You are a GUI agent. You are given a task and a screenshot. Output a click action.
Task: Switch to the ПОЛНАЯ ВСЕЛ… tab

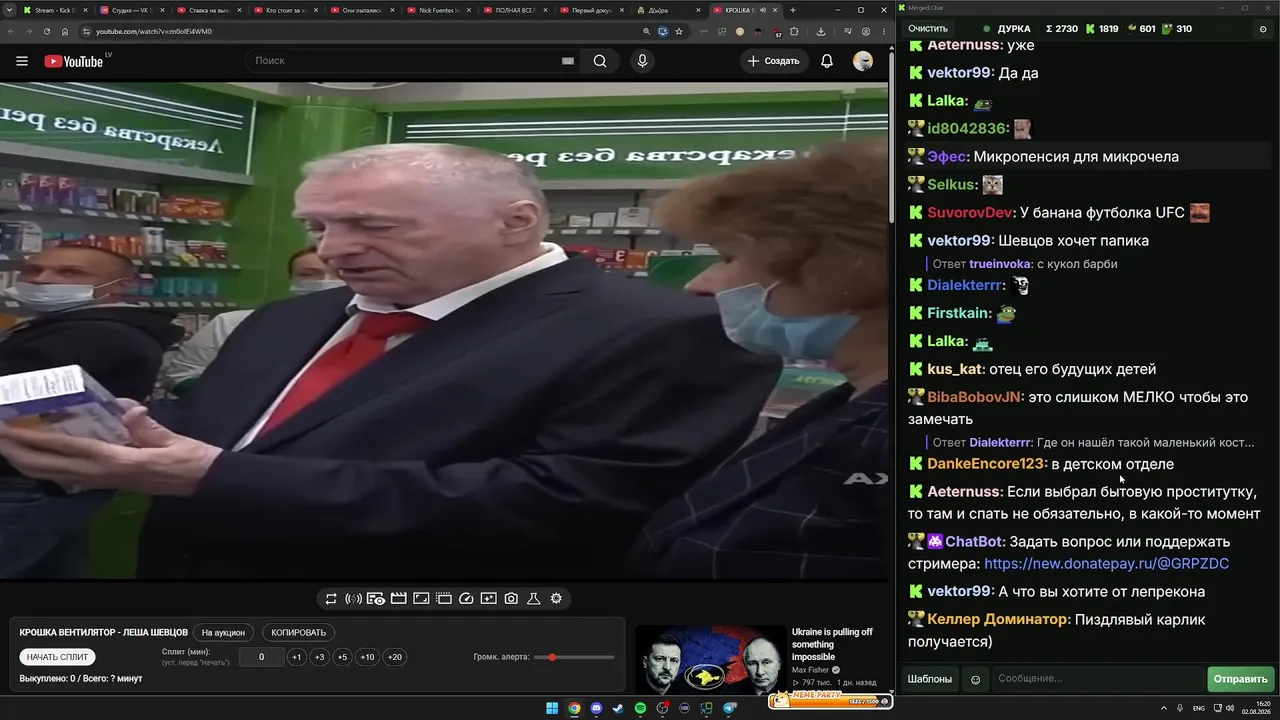(x=515, y=10)
